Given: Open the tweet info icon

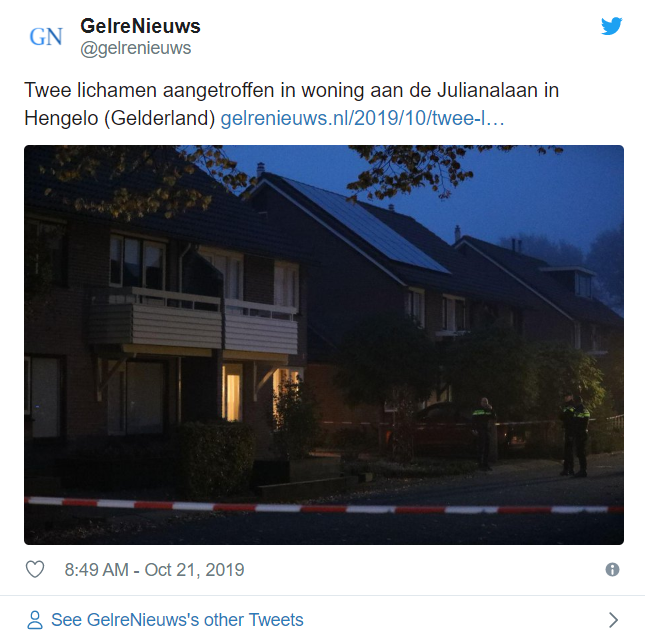Looking at the screenshot, I should coord(612,570).
